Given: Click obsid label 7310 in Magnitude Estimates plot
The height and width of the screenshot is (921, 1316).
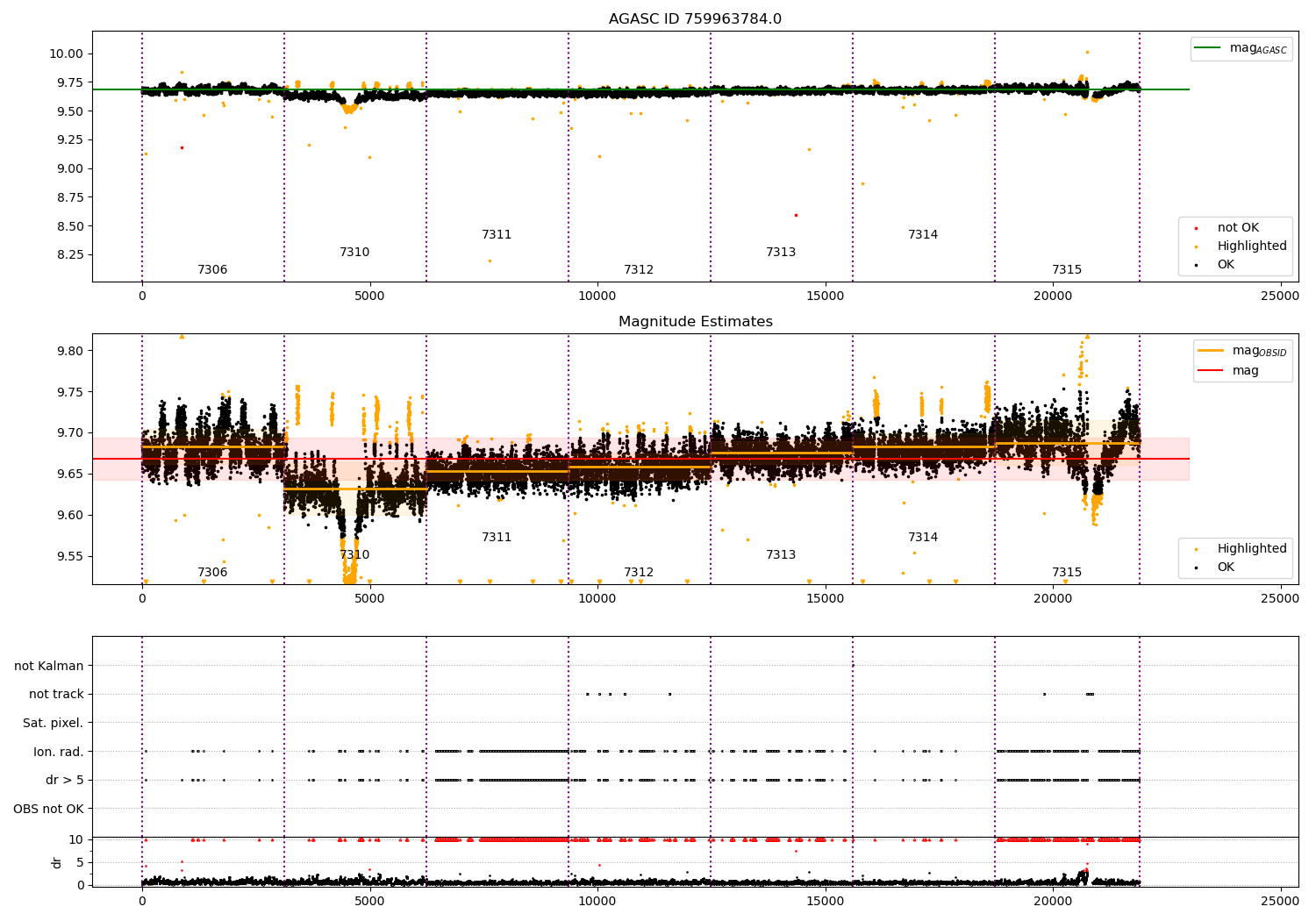Looking at the screenshot, I should (354, 554).
